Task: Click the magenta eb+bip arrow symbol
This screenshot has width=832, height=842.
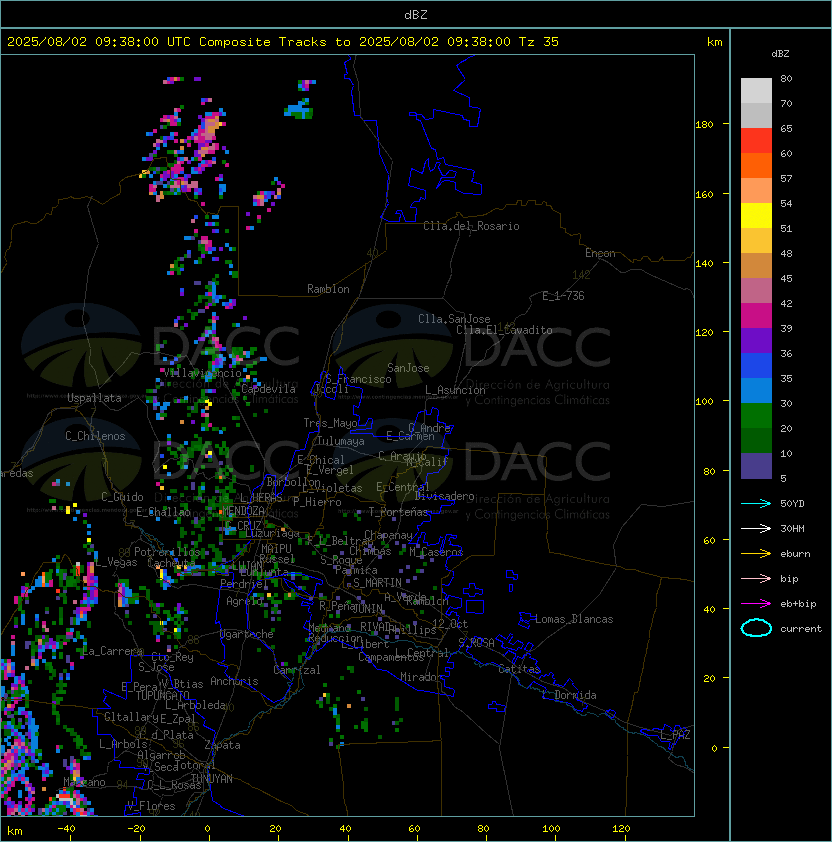Action: tap(756, 604)
